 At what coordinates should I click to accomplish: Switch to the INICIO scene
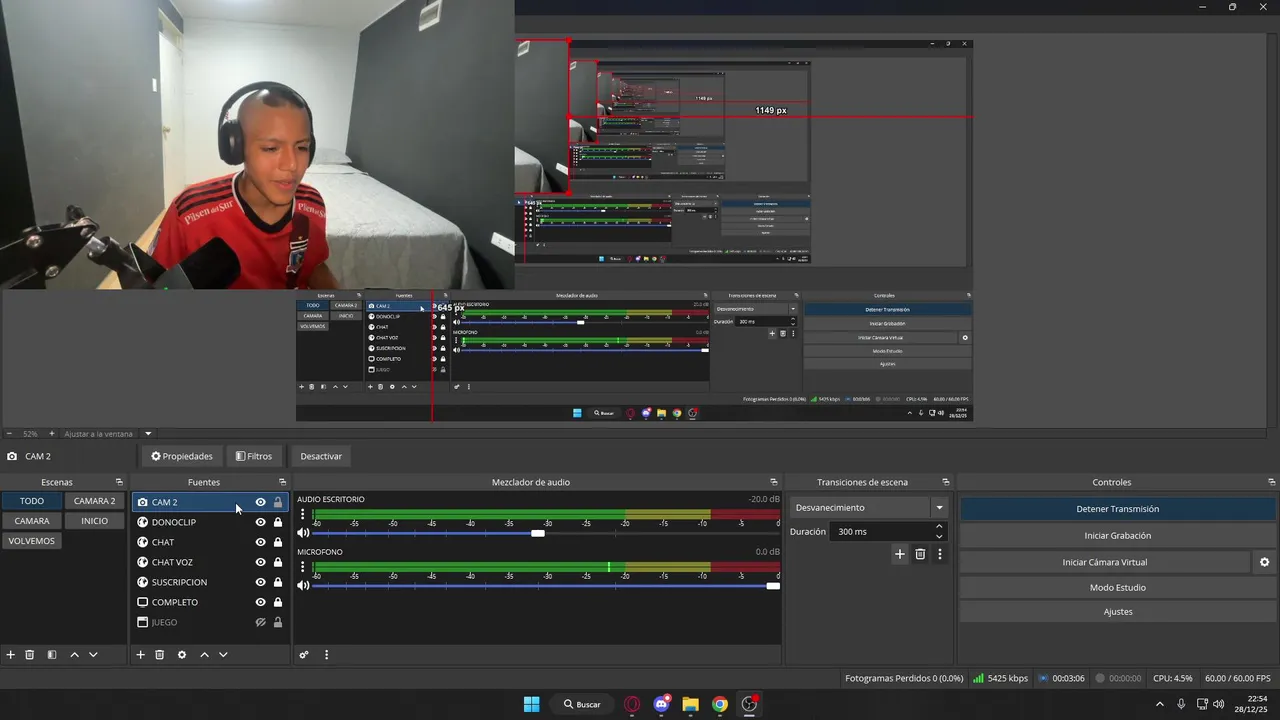pos(94,521)
